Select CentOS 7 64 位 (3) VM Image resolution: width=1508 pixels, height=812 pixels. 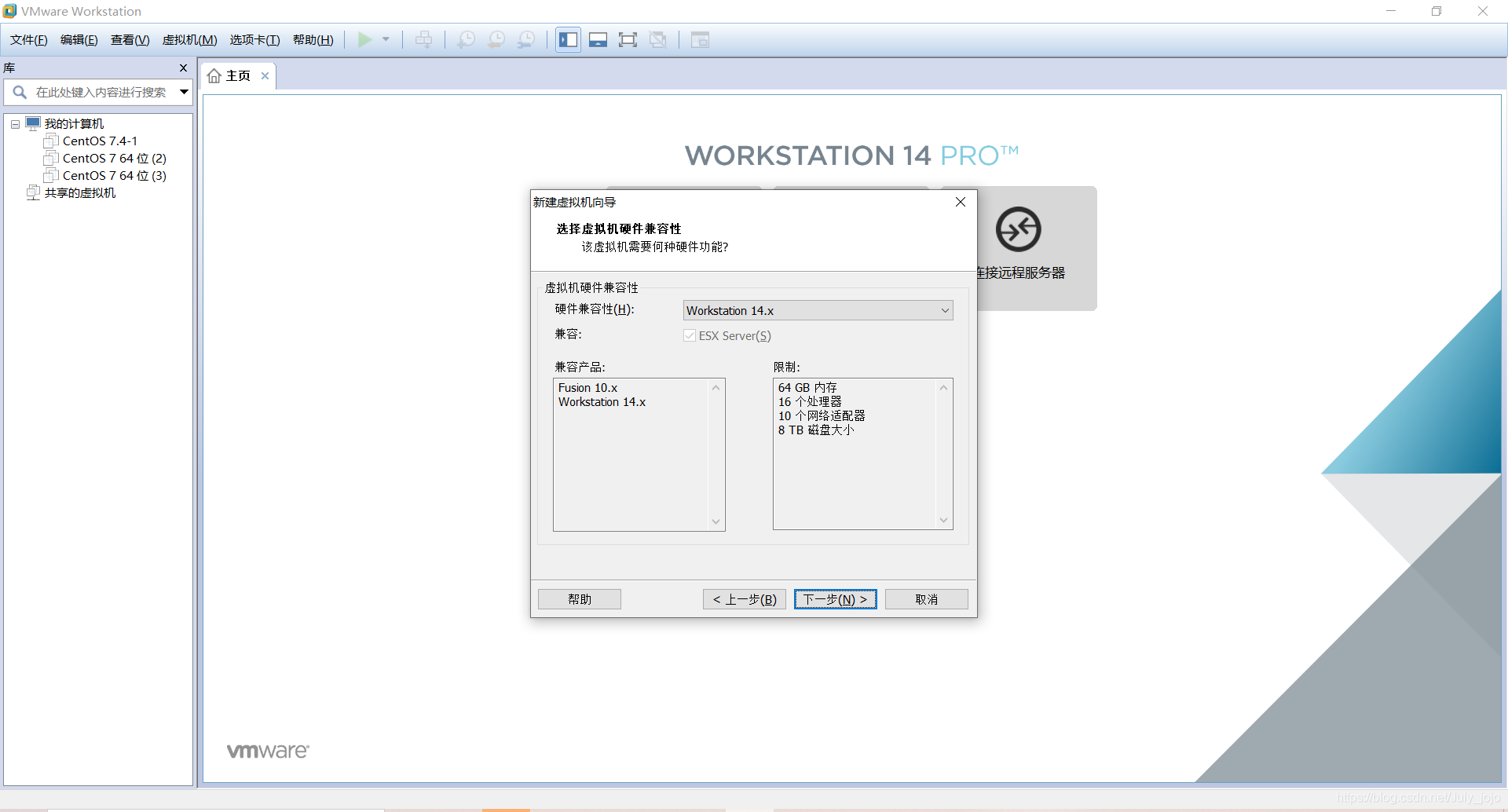(115, 176)
